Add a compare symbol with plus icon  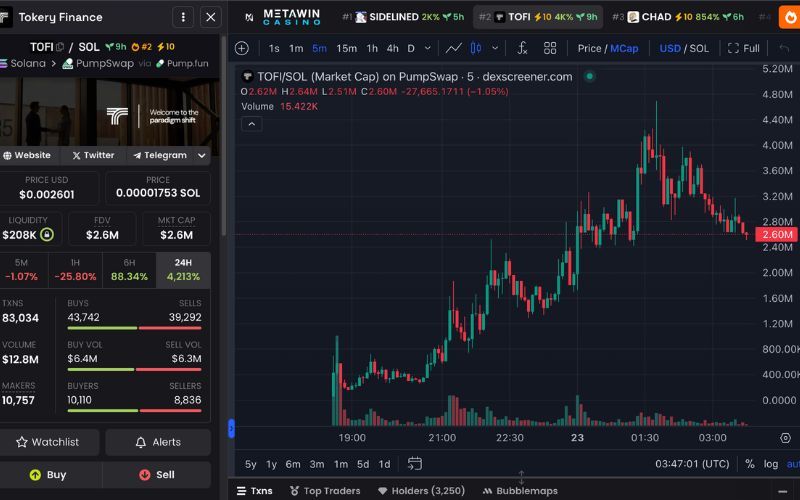(x=242, y=48)
